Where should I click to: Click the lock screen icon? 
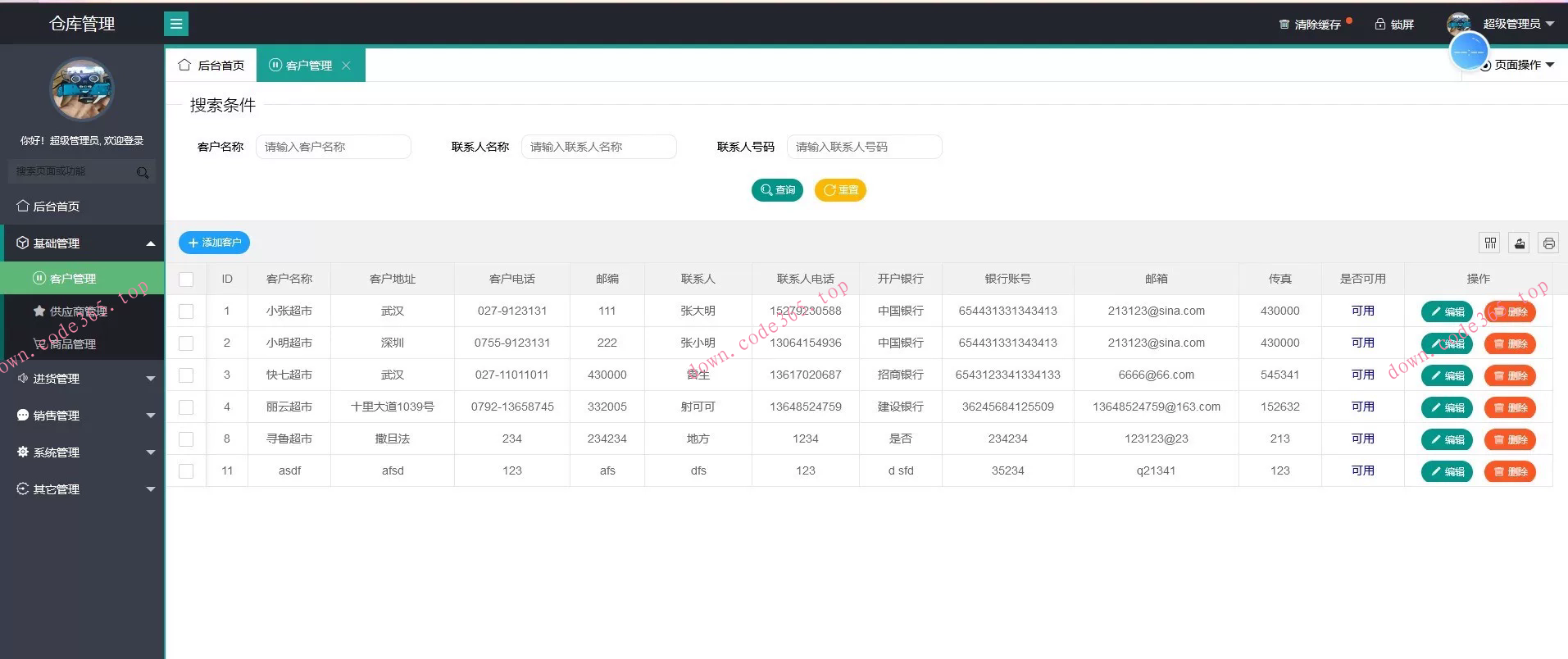coord(1379,24)
